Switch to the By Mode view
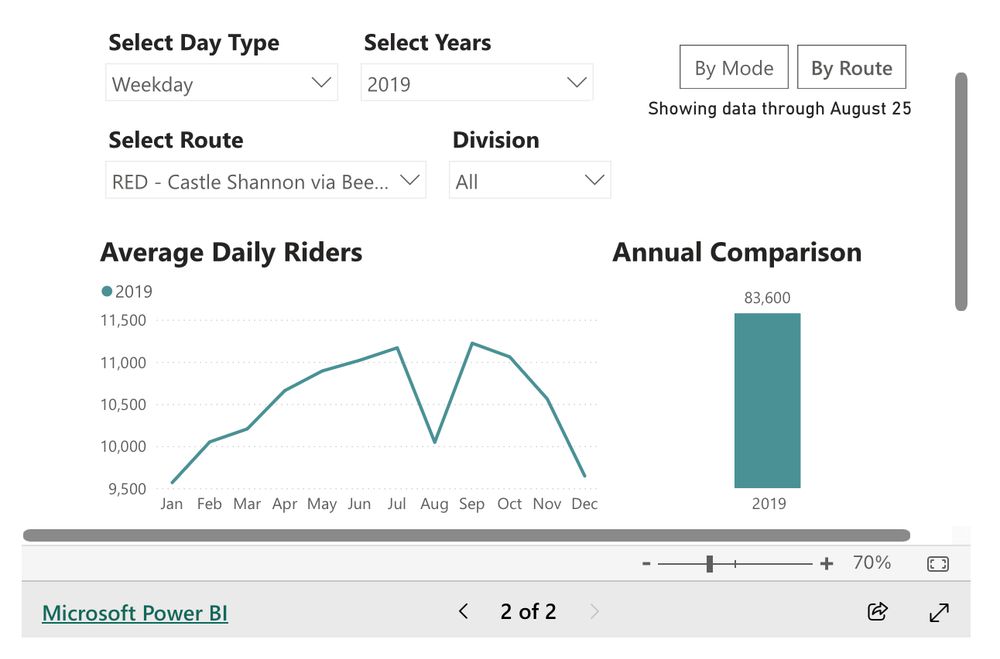Viewport: 1000px width, 659px height. click(x=734, y=68)
